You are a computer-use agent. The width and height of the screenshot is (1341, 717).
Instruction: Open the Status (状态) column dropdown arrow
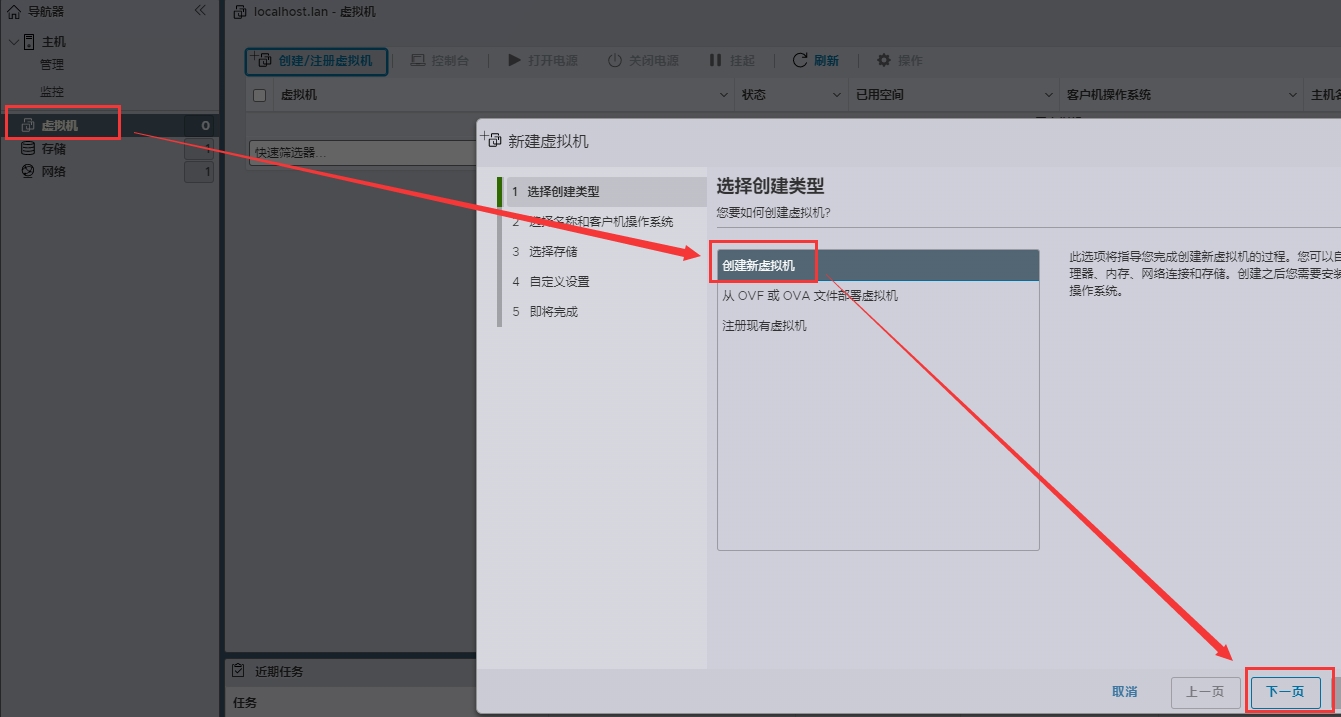pos(838,95)
